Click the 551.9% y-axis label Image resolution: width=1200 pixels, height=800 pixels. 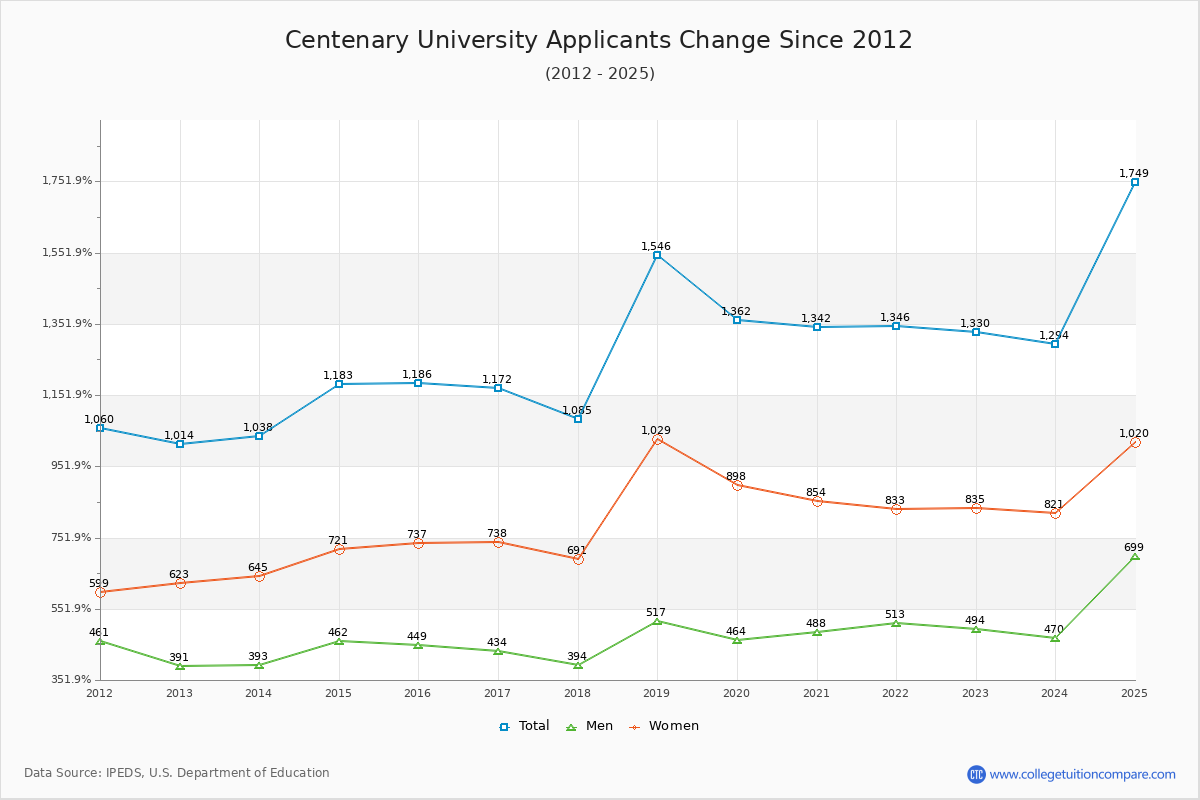pos(72,609)
